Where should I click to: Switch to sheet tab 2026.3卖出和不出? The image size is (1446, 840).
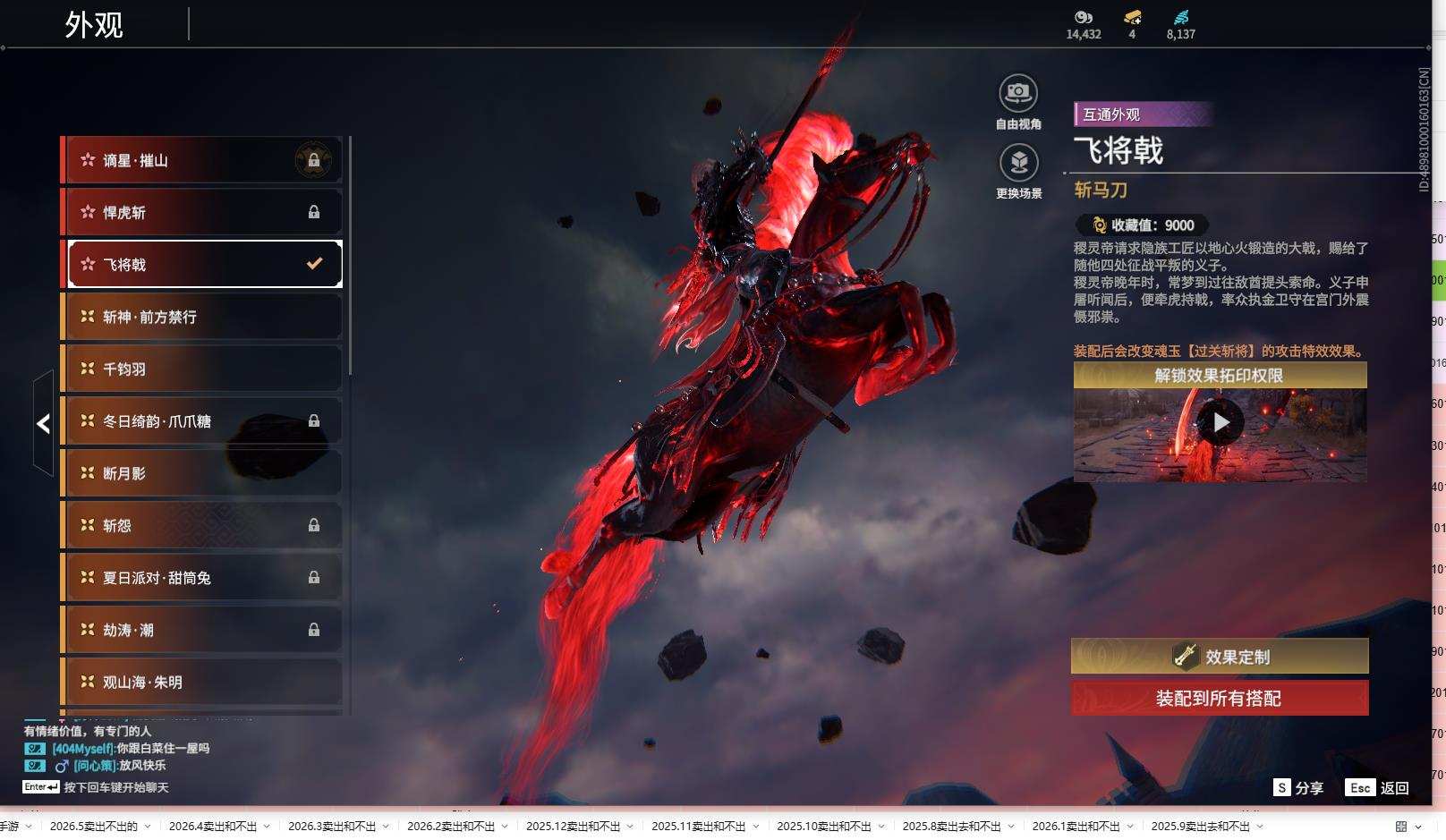332,826
